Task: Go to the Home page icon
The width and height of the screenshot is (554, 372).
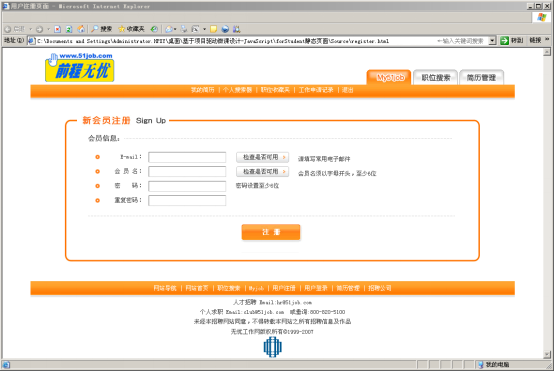Action: [x=81, y=29]
